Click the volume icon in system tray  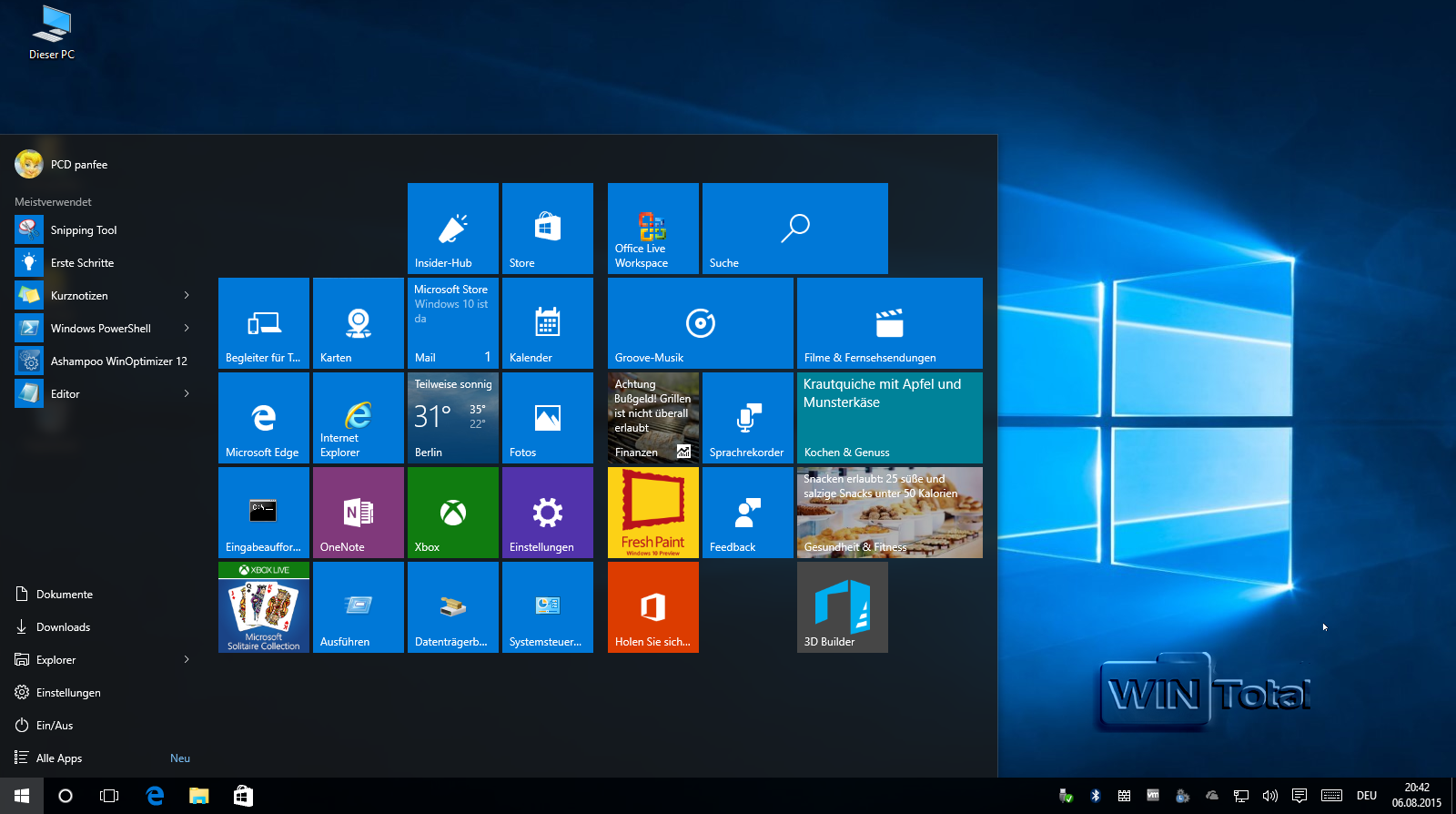pyautogui.click(x=1269, y=796)
